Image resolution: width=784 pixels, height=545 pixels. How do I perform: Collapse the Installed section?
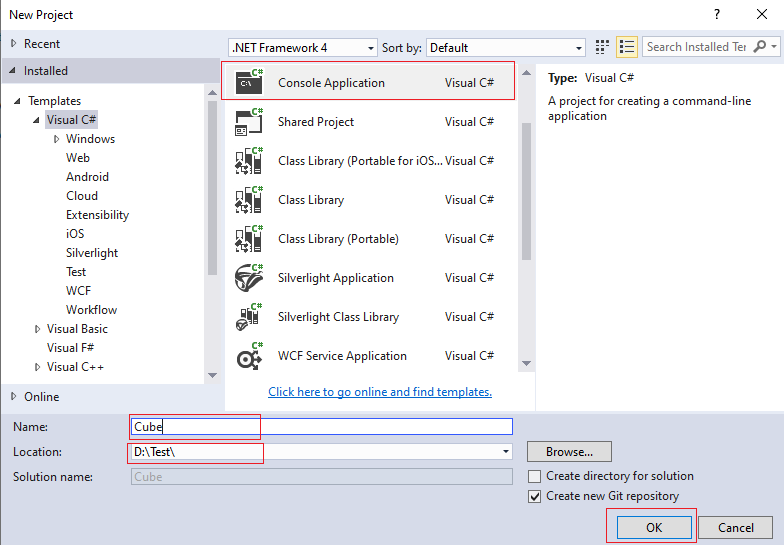click(12, 70)
